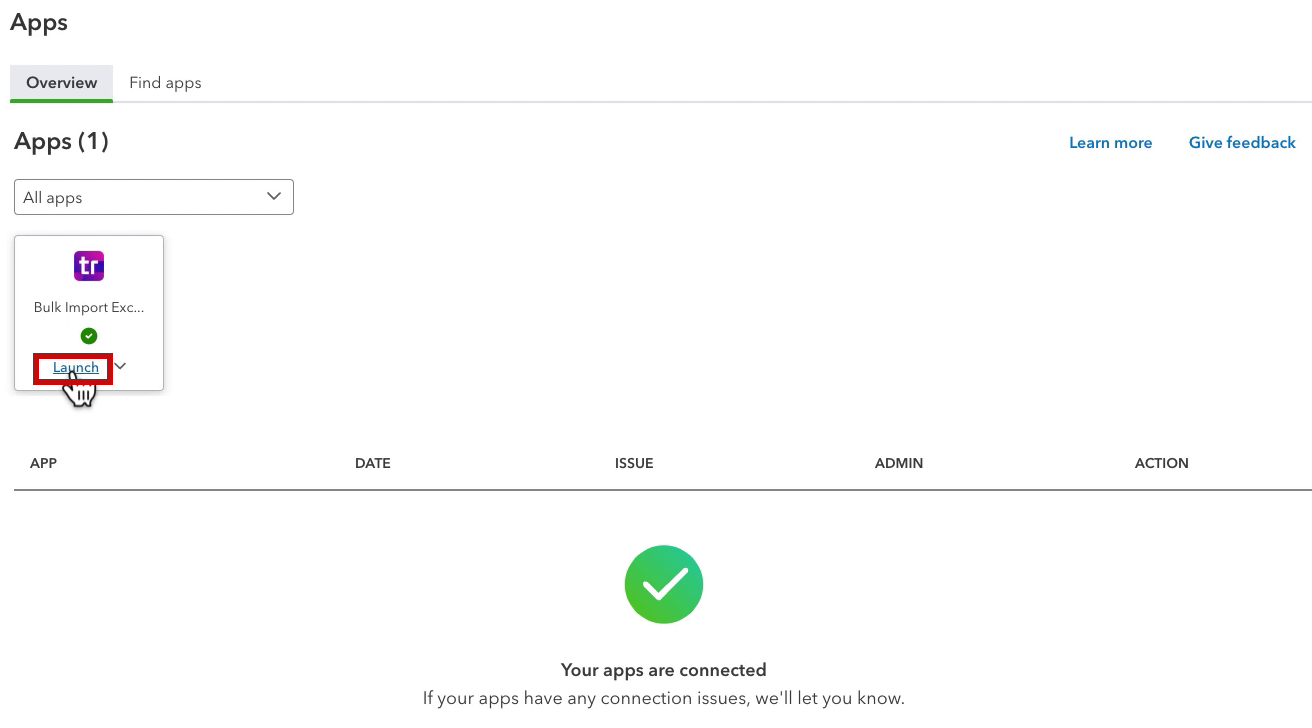Click the Give feedback link
Viewport: 1312px width, 728px height.
click(1242, 143)
